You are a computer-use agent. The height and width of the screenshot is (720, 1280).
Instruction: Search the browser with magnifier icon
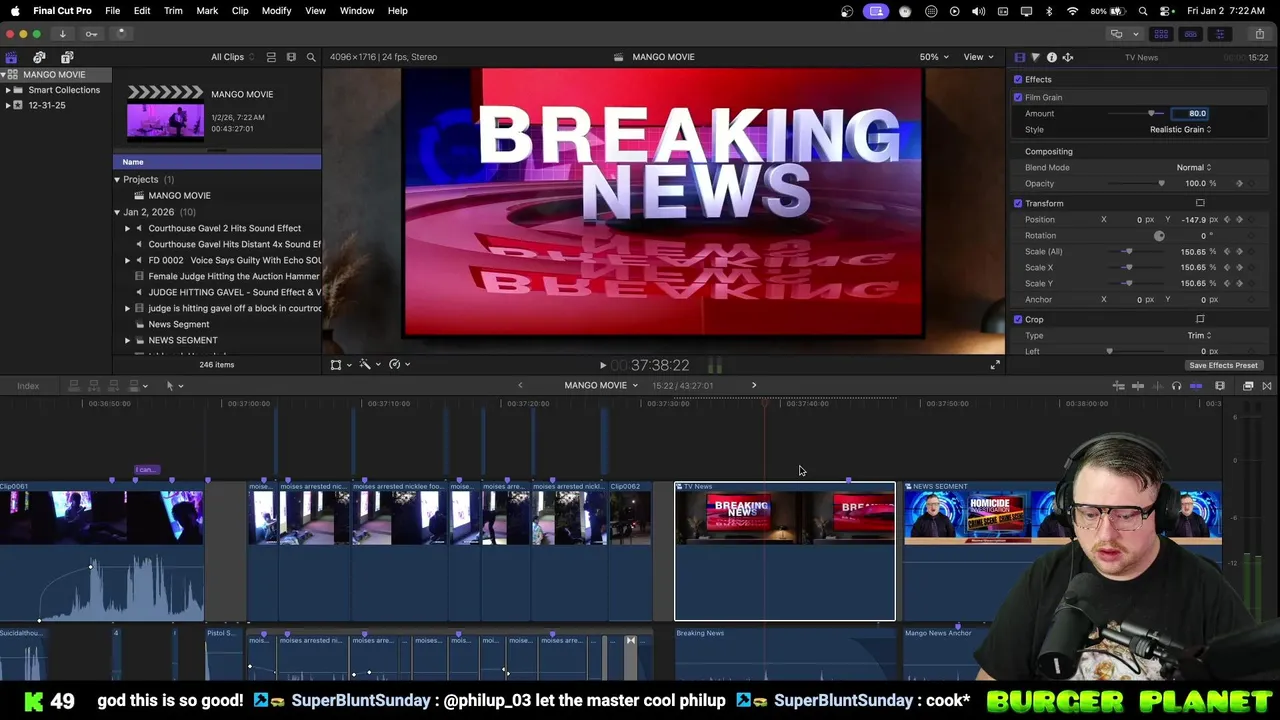click(311, 57)
